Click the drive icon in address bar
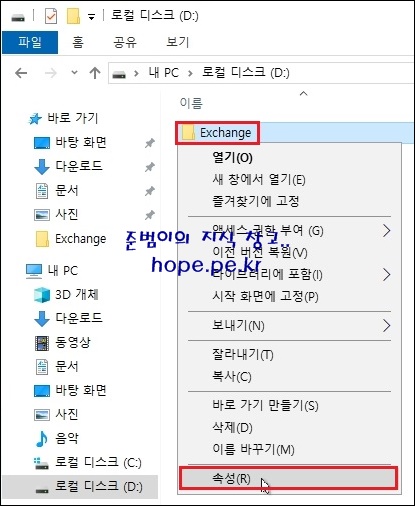 (119, 74)
